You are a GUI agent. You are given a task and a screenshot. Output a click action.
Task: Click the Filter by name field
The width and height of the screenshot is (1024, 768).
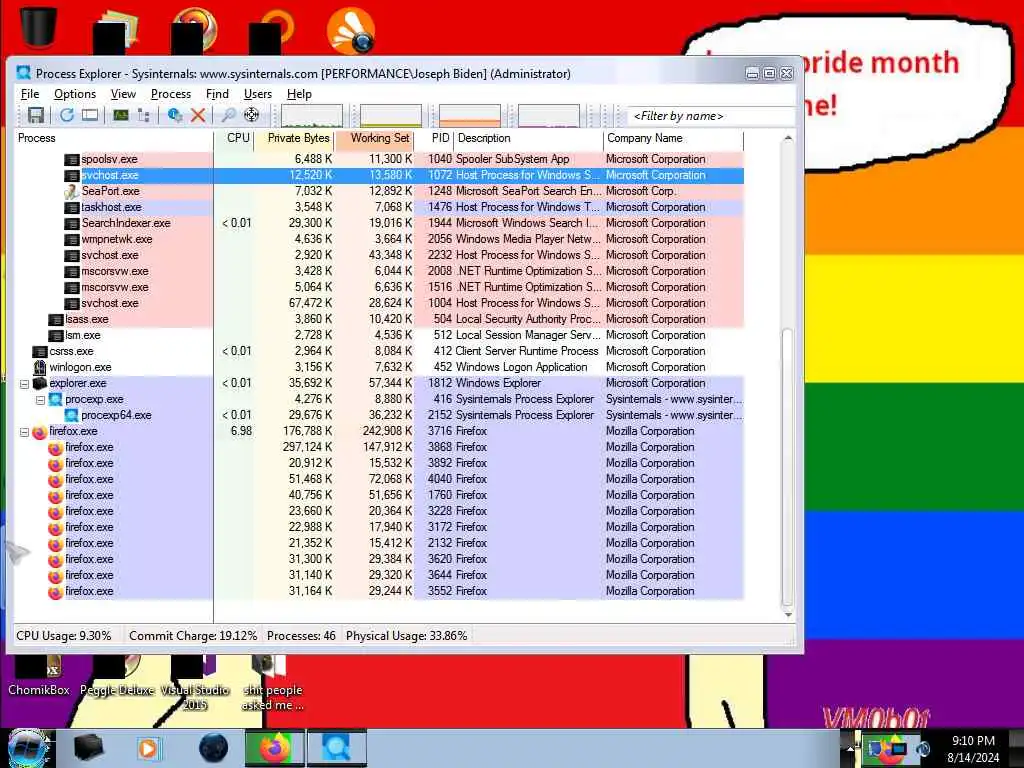click(x=711, y=116)
